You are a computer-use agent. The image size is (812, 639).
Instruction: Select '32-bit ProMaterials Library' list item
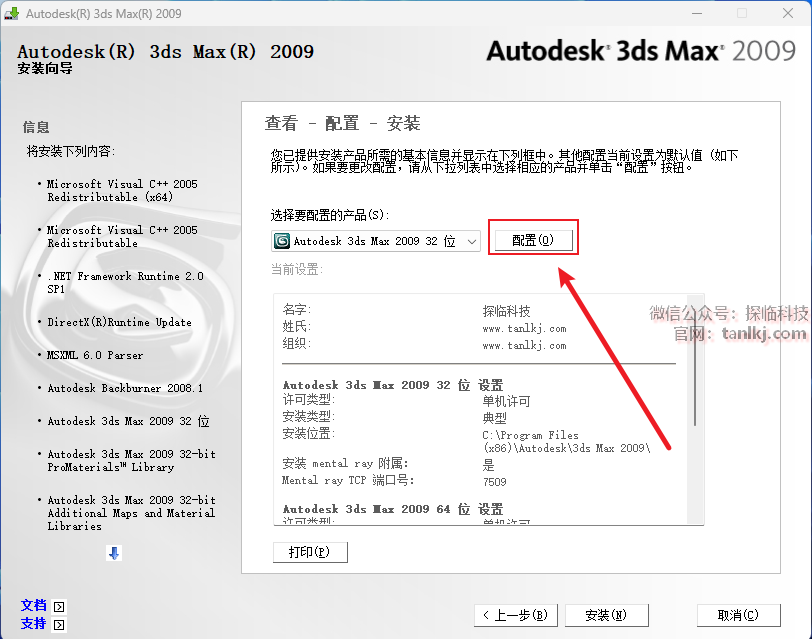tap(131, 460)
